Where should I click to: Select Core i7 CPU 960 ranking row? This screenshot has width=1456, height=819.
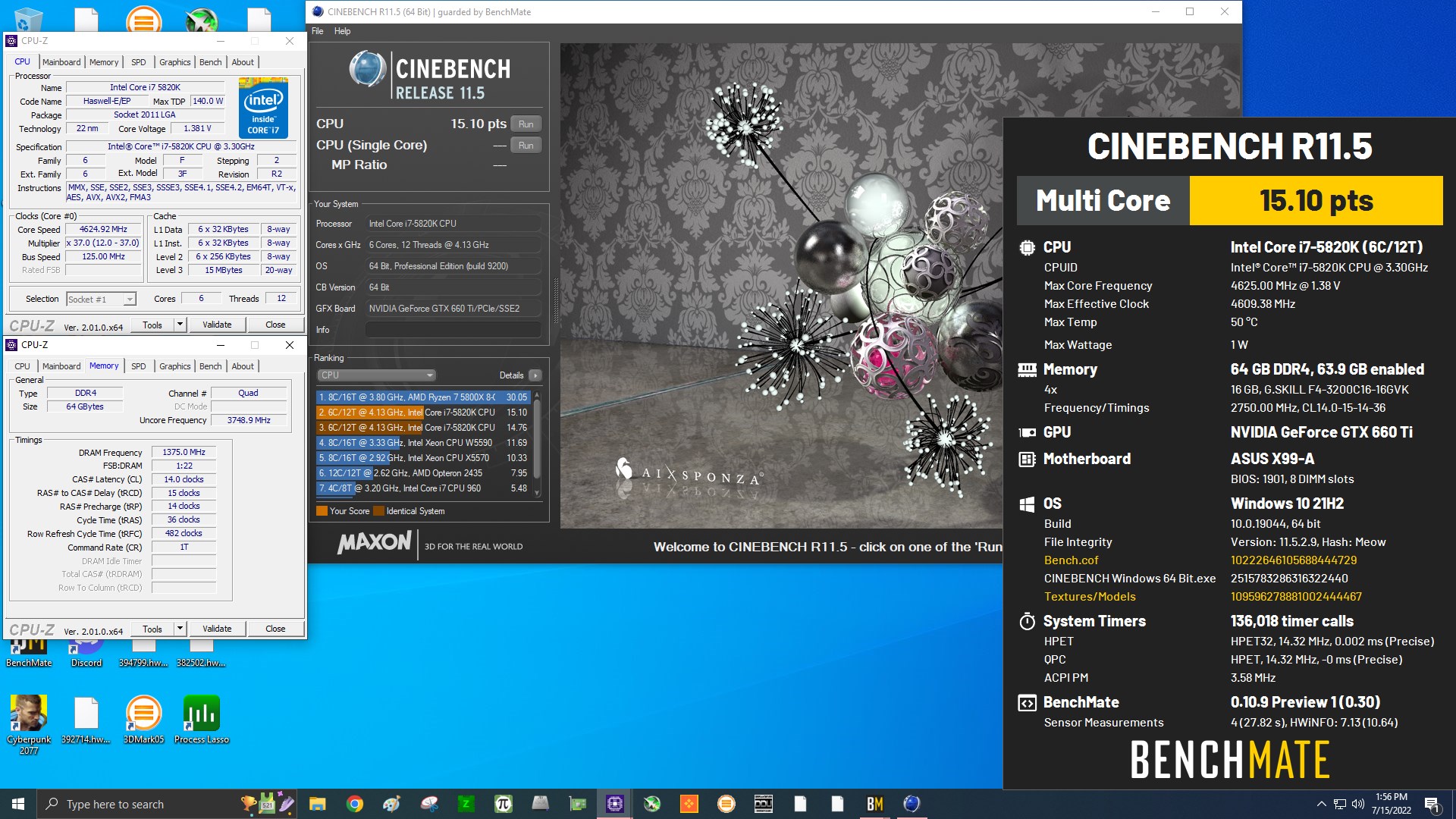pos(423,488)
